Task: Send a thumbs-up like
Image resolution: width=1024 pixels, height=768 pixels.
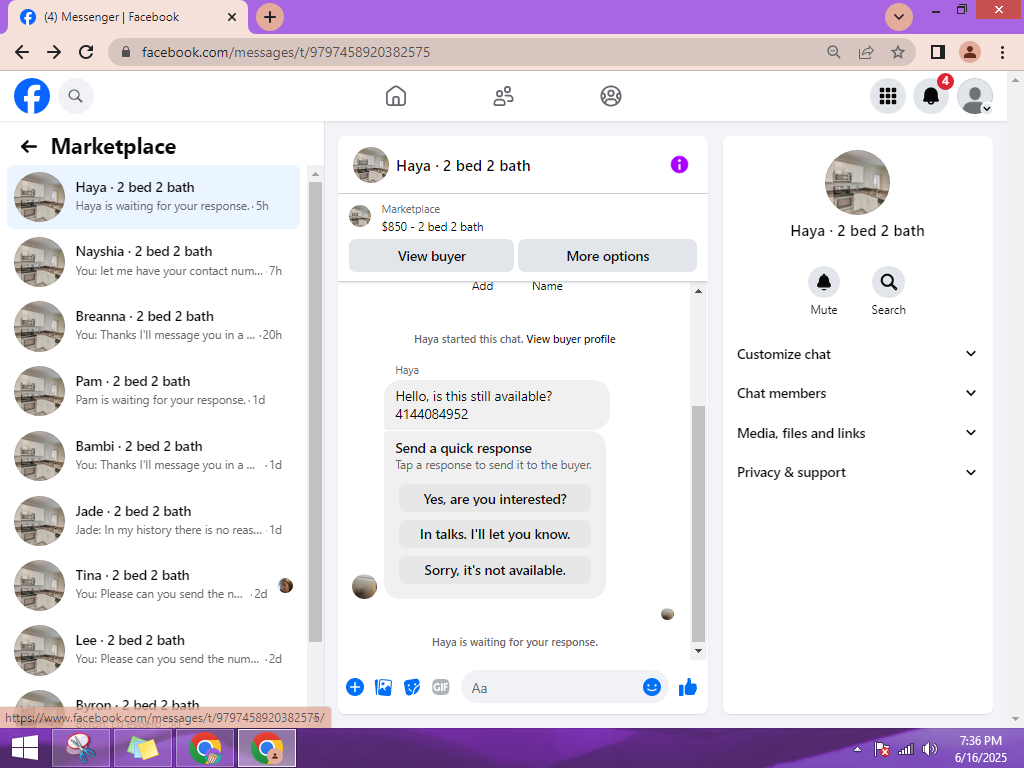Action: pos(688,687)
